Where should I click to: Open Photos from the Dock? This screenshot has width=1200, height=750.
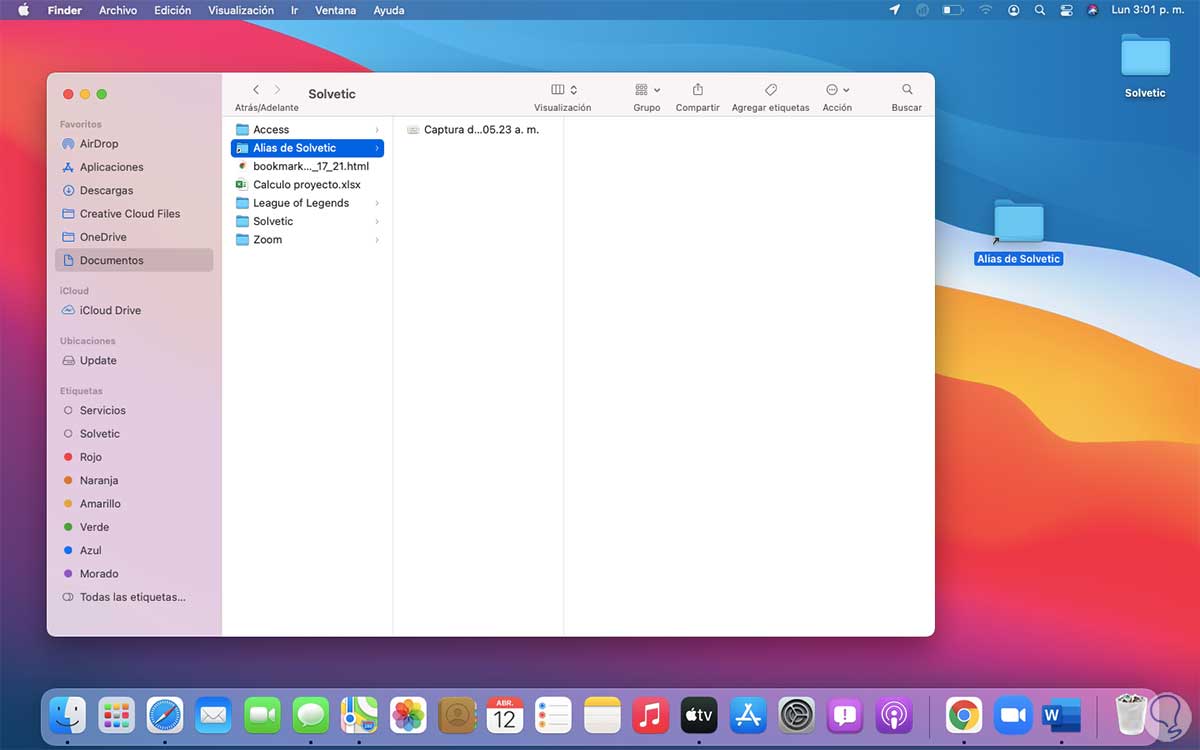408,715
